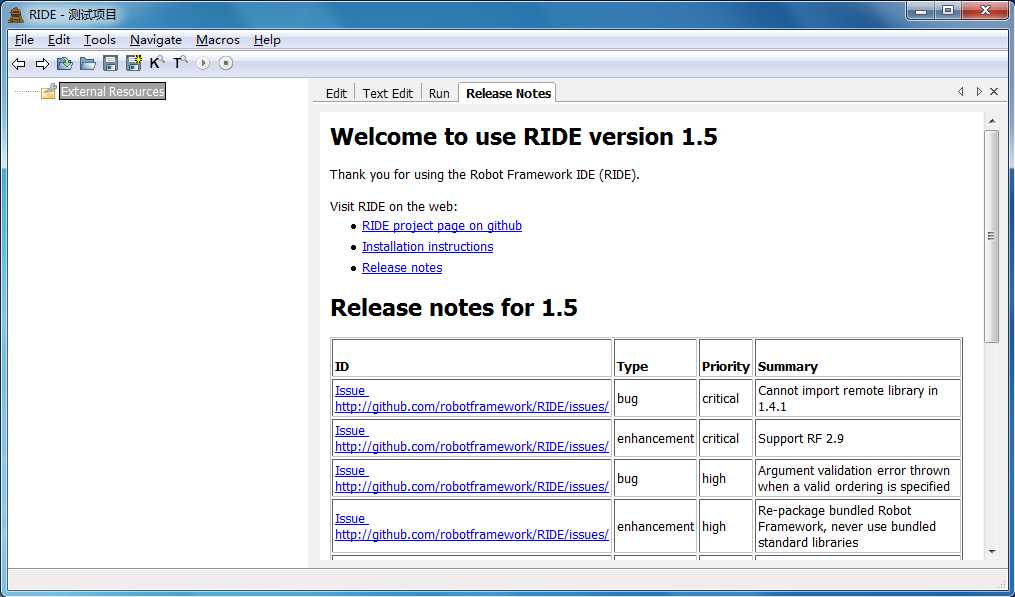Screen dimensions: 1015x597
Task: Switch to the Text Edit tab
Action: (387, 93)
